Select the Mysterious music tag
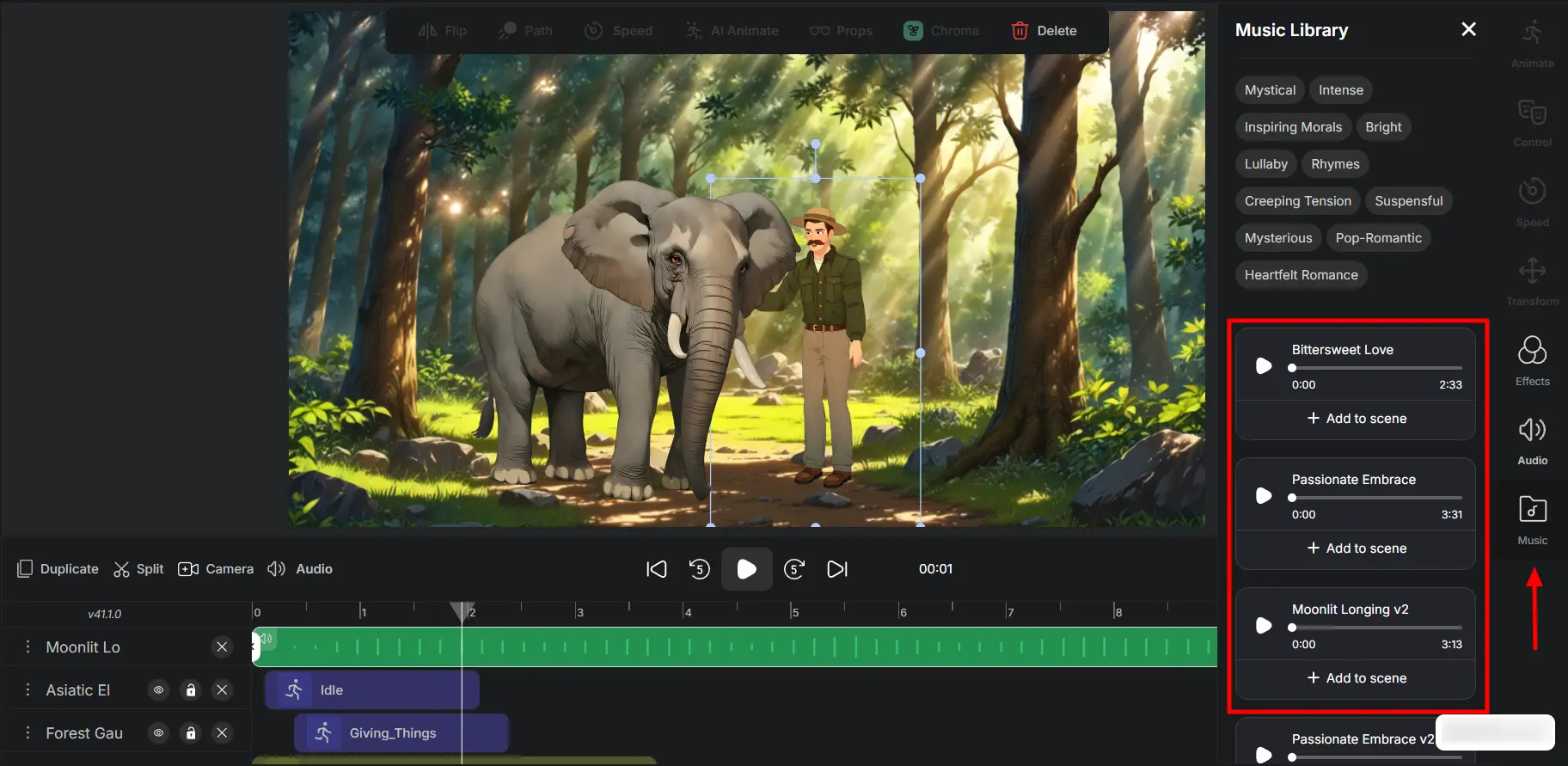1568x766 pixels. click(1278, 238)
